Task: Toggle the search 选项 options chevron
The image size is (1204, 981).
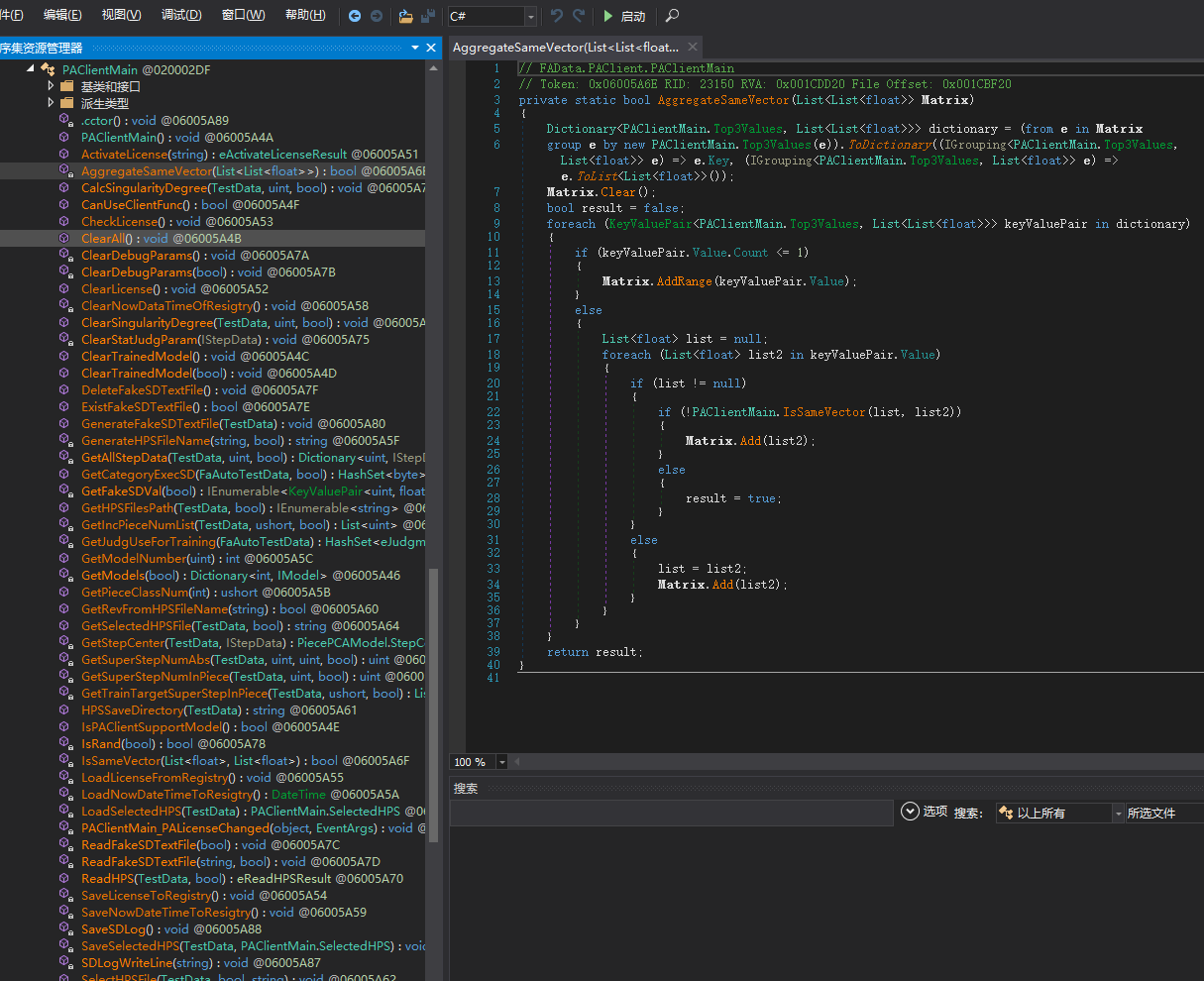Action: click(x=910, y=812)
